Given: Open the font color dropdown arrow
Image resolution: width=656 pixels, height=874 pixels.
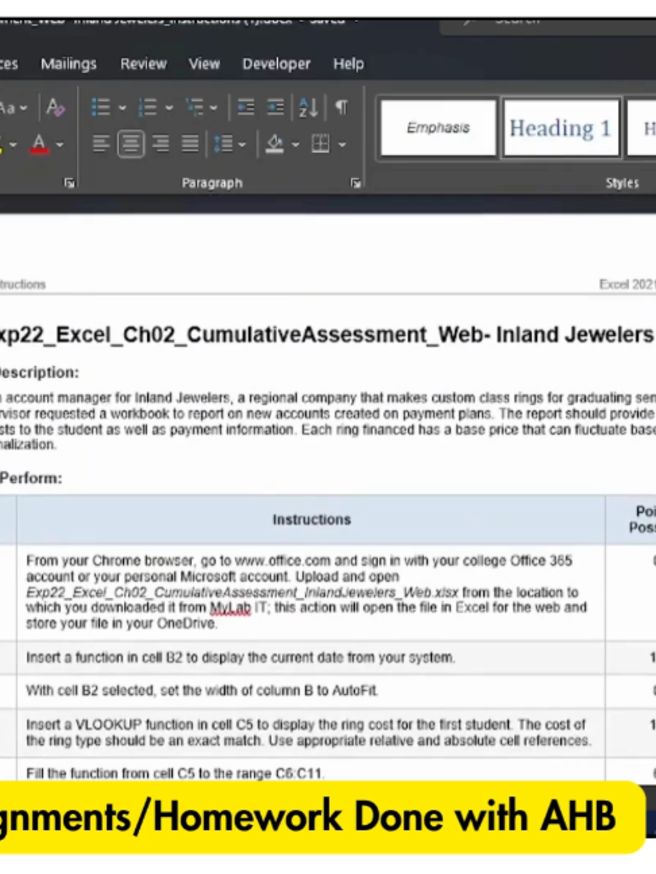Looking at the screenshot, I should (x=60, y=145).
